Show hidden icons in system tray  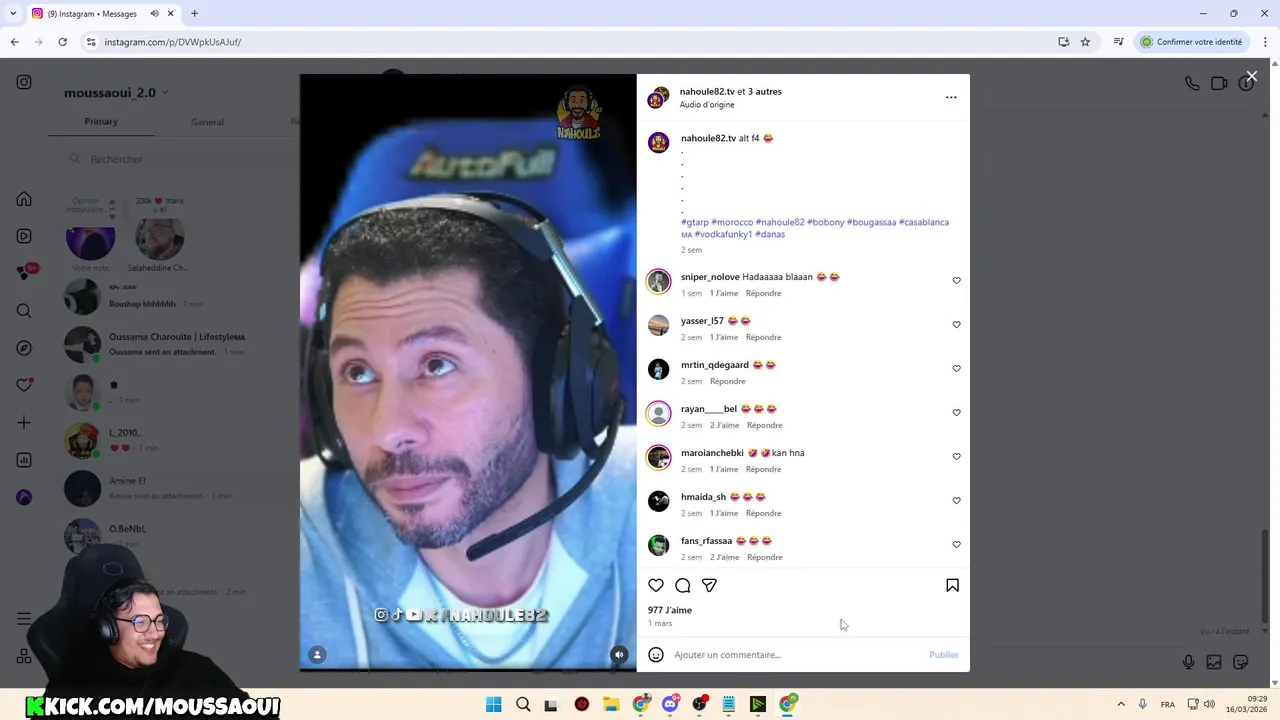tap(1120, 704)
